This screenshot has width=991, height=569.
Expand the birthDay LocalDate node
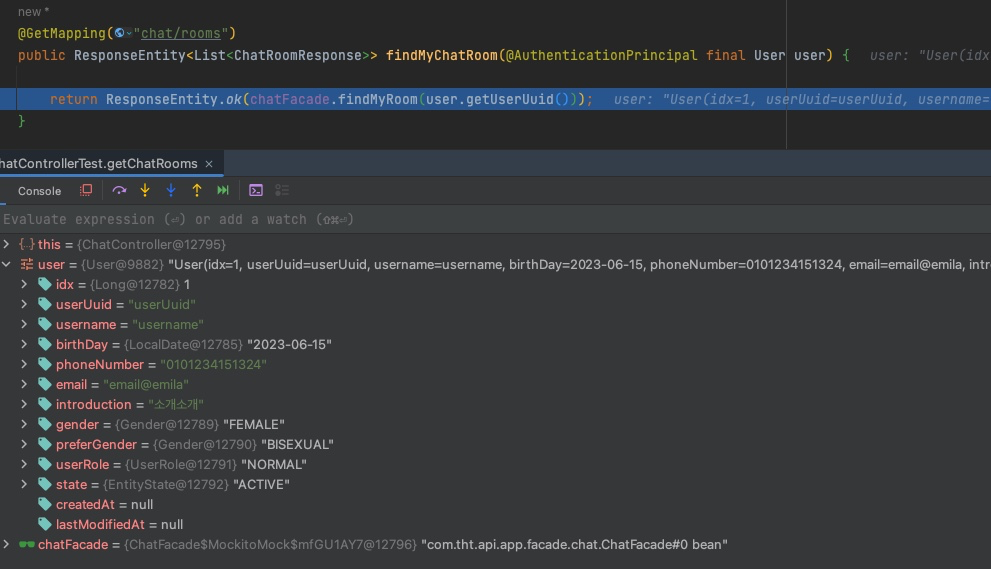tap(24, 345)
